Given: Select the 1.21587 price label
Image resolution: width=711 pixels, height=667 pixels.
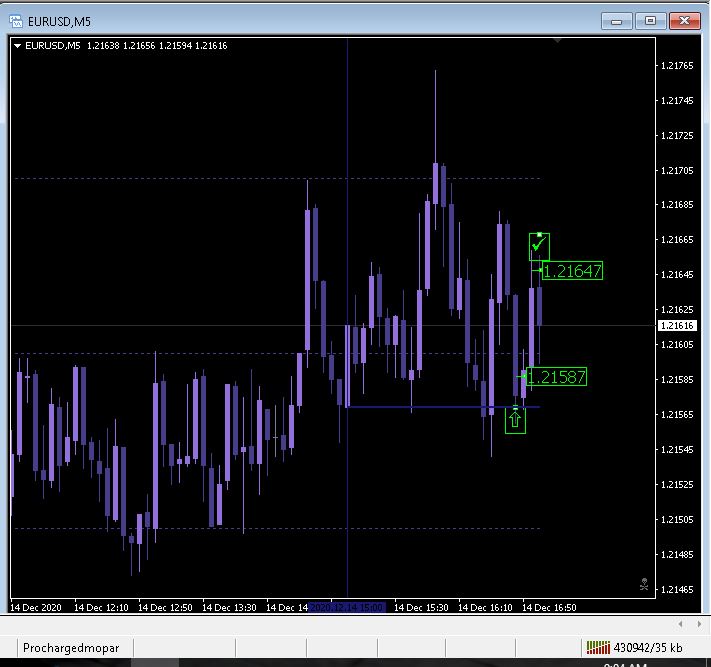Looking at the screenshot, I should pos(556,377).
